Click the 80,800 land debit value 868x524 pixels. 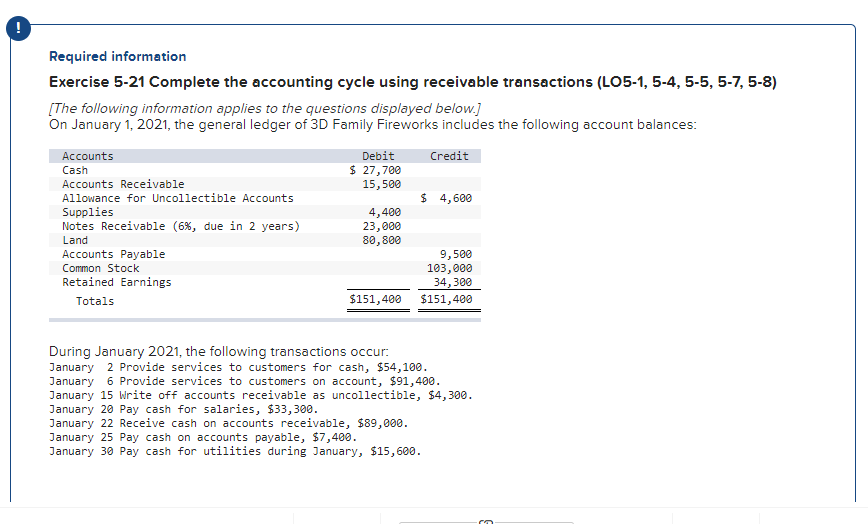coord(381,240)
